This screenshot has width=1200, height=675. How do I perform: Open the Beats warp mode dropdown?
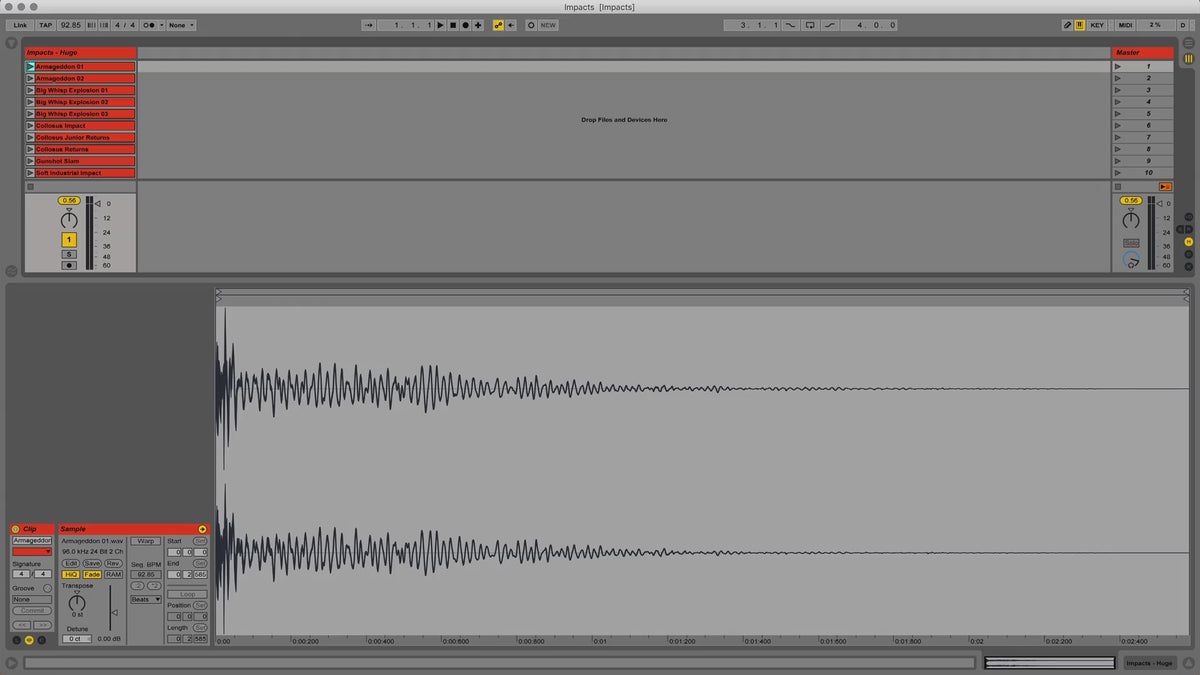(x=146, y=600)
